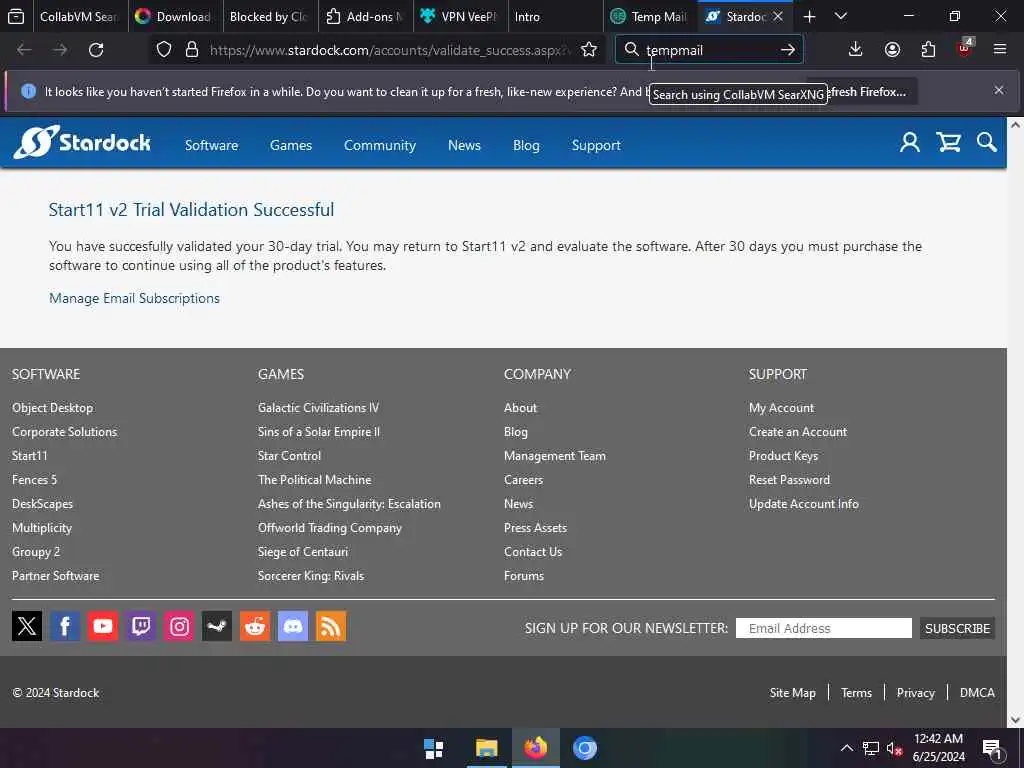Open a new browser tab

(x=809, y=16)
